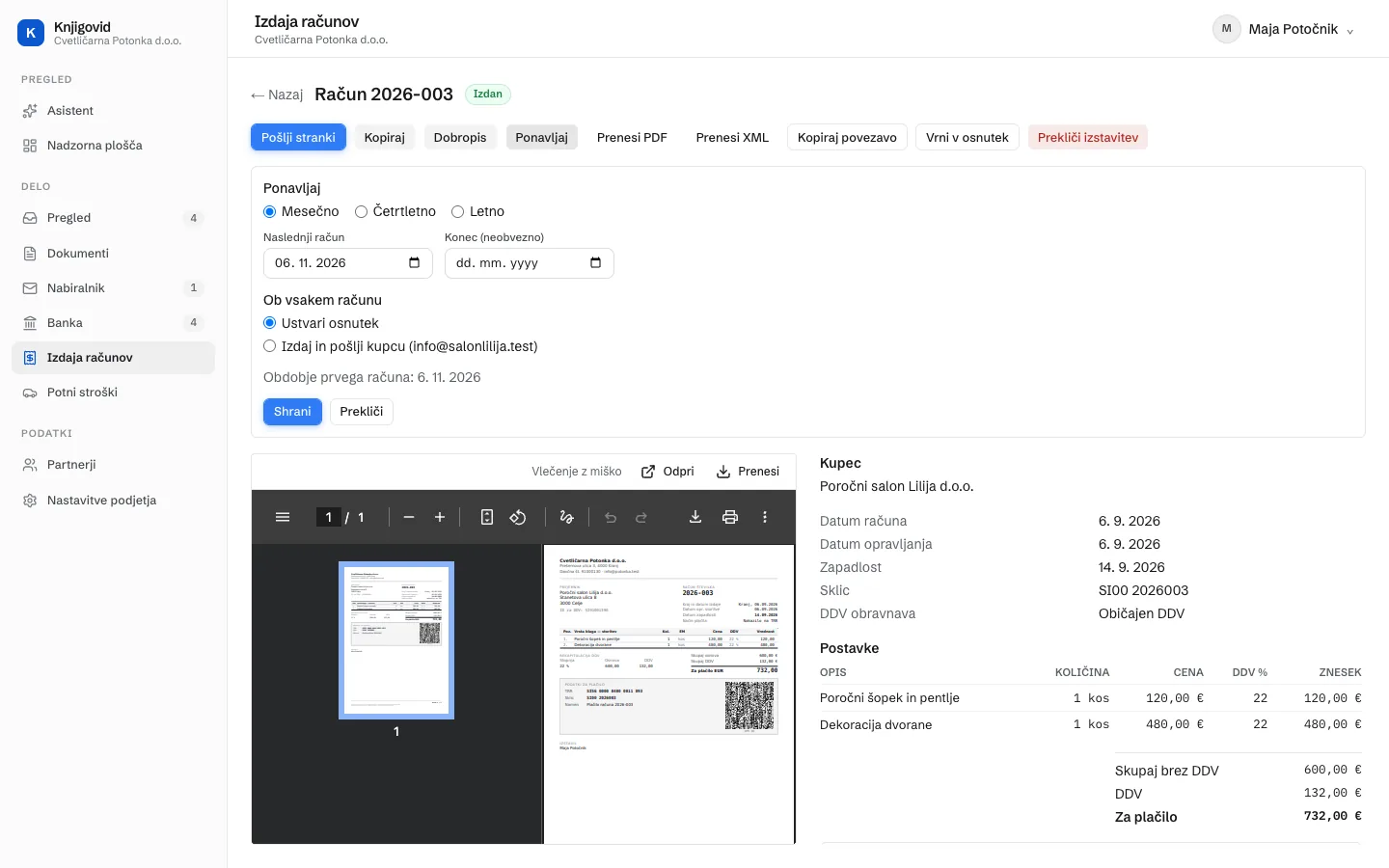The height and width of the screenshot is (868, 1389).
Task: Click the fit-to-page icon in the PDF toolbar
Action: pos(487,517)
